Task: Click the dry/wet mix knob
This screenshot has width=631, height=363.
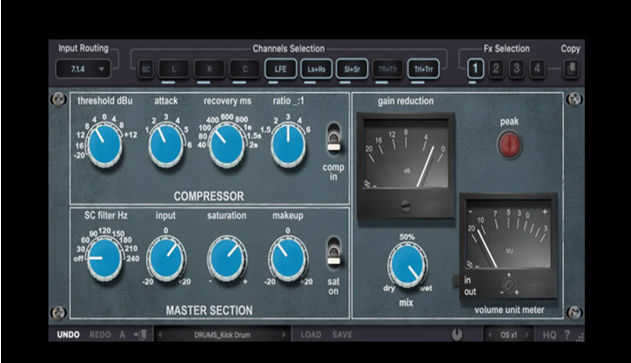Action: coord(407,266)
